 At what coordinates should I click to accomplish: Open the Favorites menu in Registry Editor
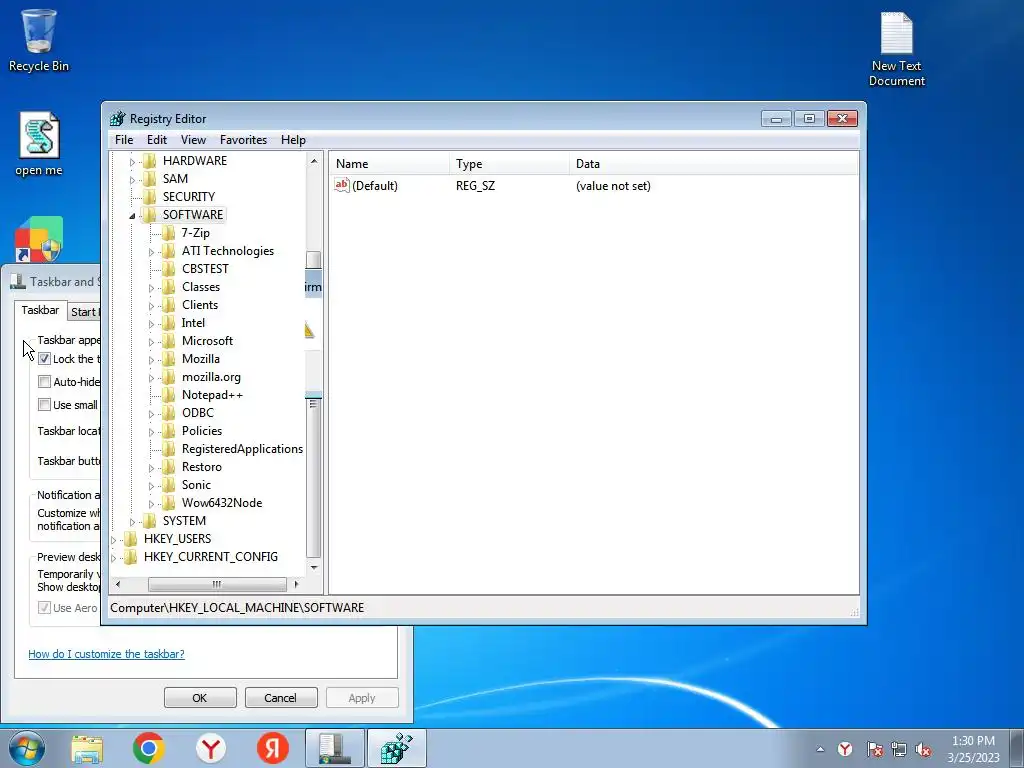pyautogui.click(x=243, y=140)
